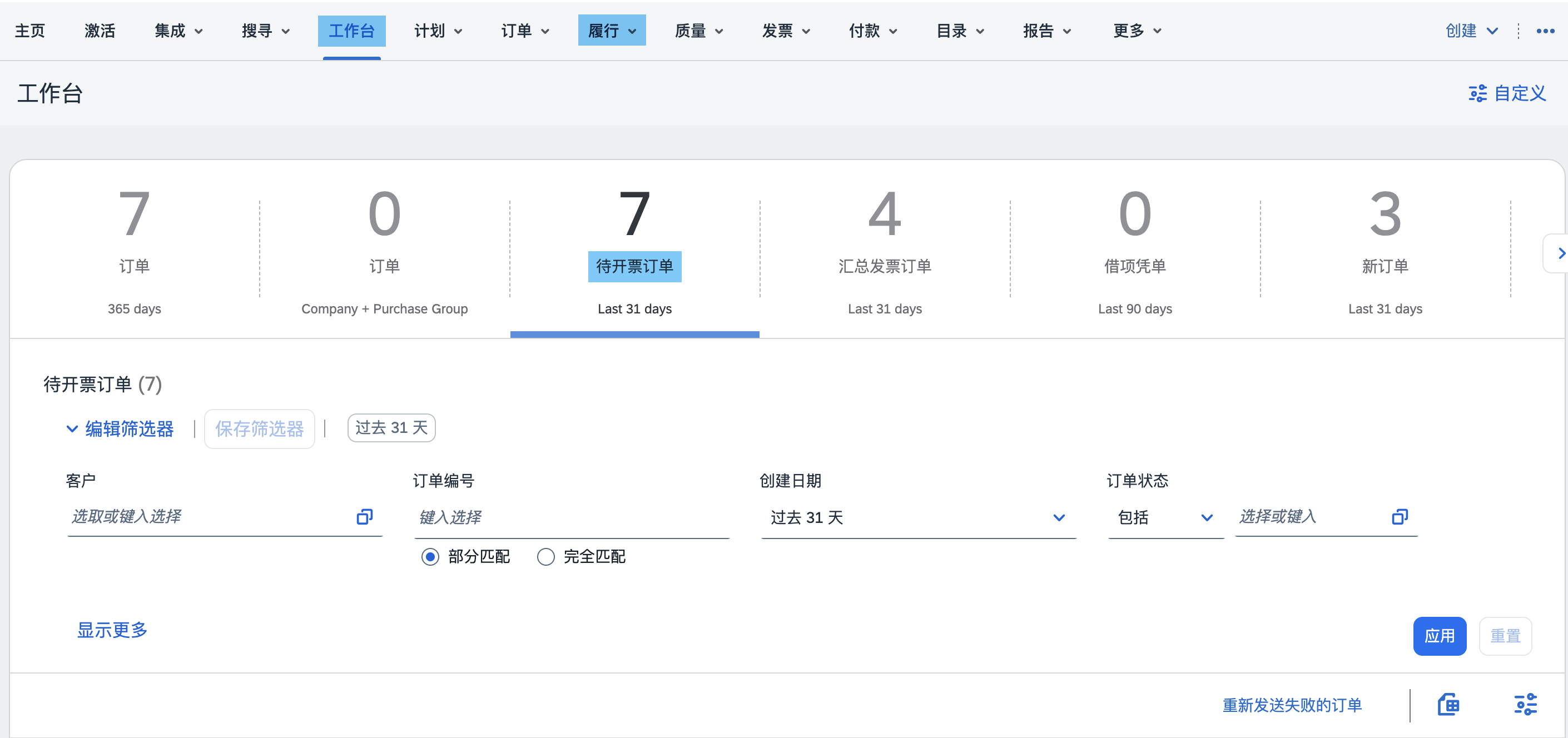The image size is (1568, 738).
Task: Expand the 发票 menu
Action: click(786, 31)
